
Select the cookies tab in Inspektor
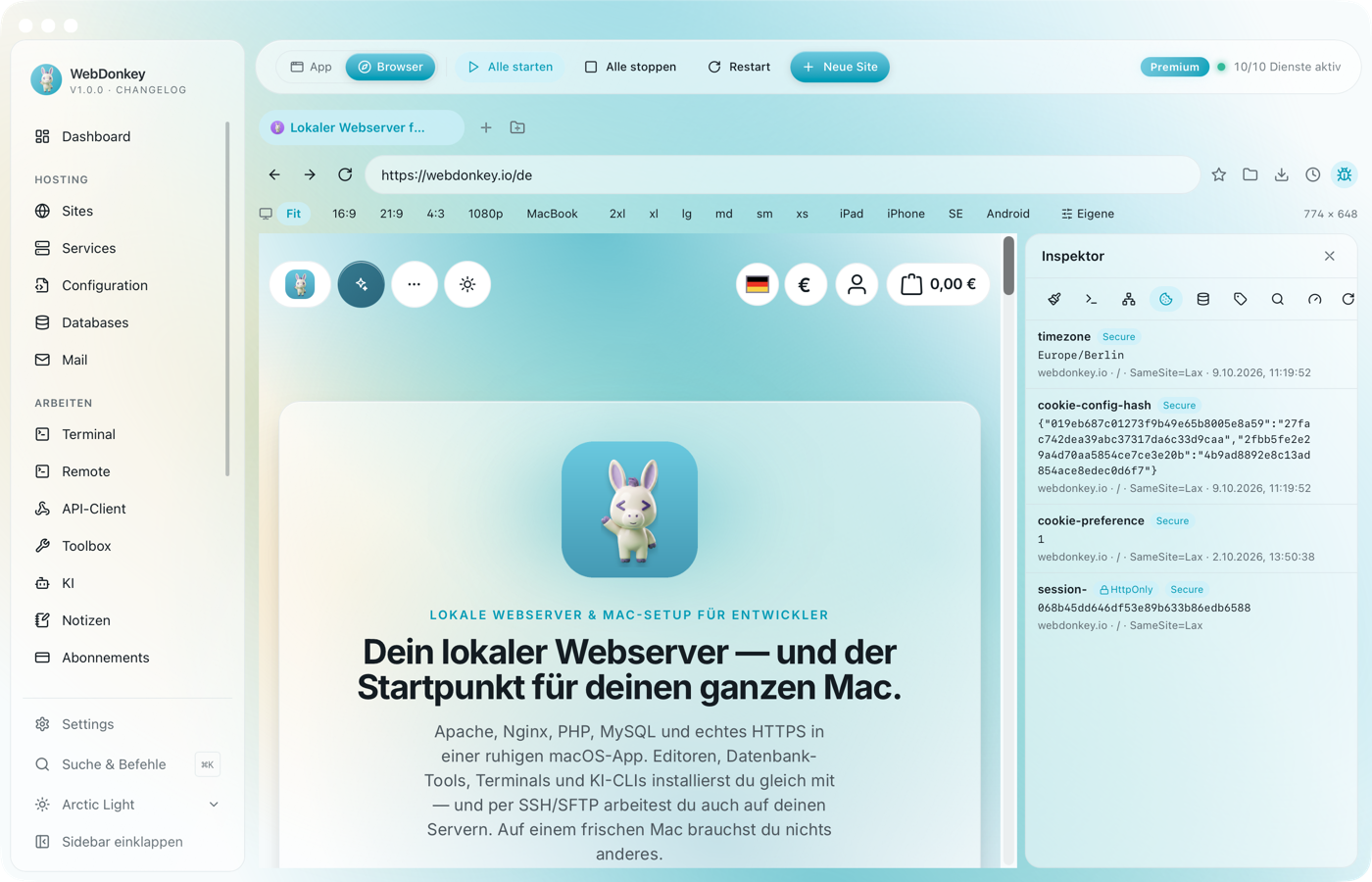(x=1165, y=299)
